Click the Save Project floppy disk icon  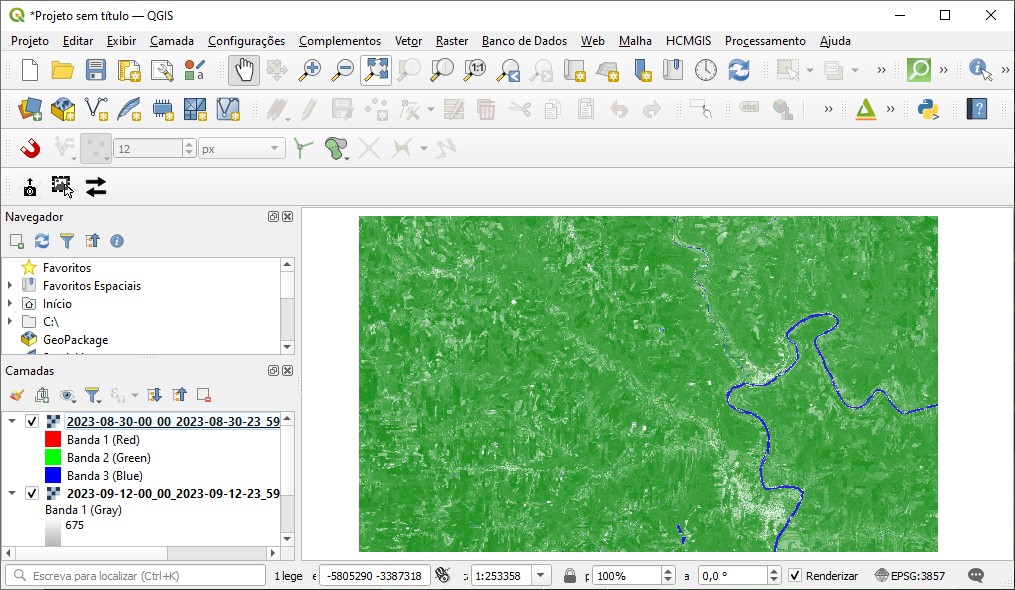96,70
